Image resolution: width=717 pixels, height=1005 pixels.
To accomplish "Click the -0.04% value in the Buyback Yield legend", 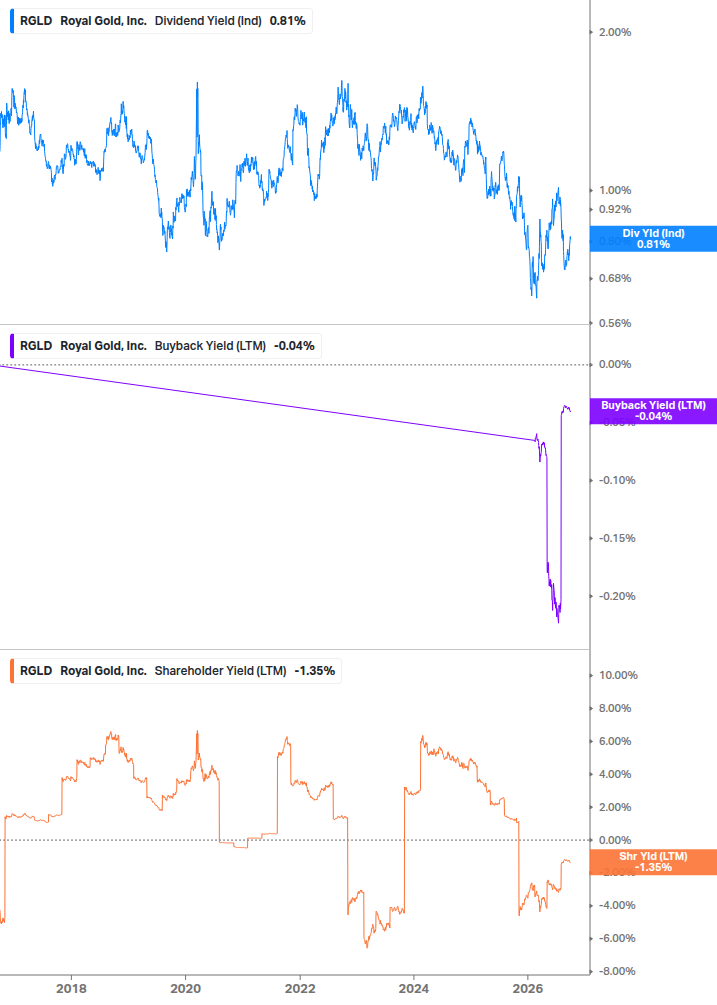I will coord(294,346).
